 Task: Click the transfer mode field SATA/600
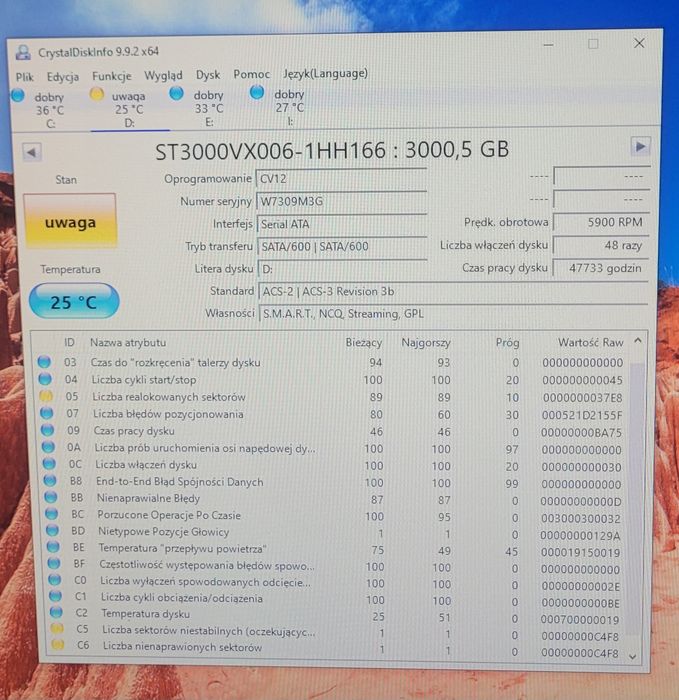(x=342, y=246)
